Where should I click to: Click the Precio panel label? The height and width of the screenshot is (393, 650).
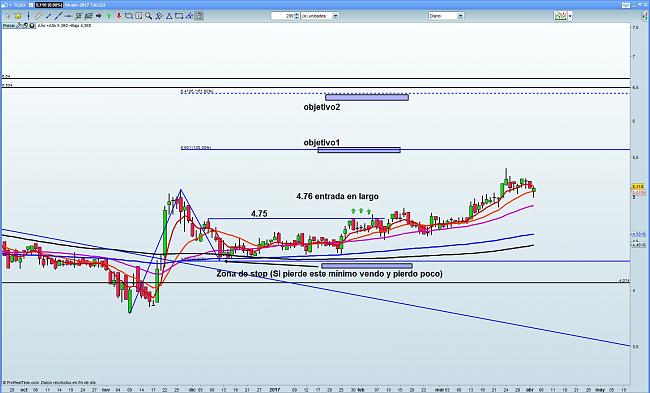(8, 26)
